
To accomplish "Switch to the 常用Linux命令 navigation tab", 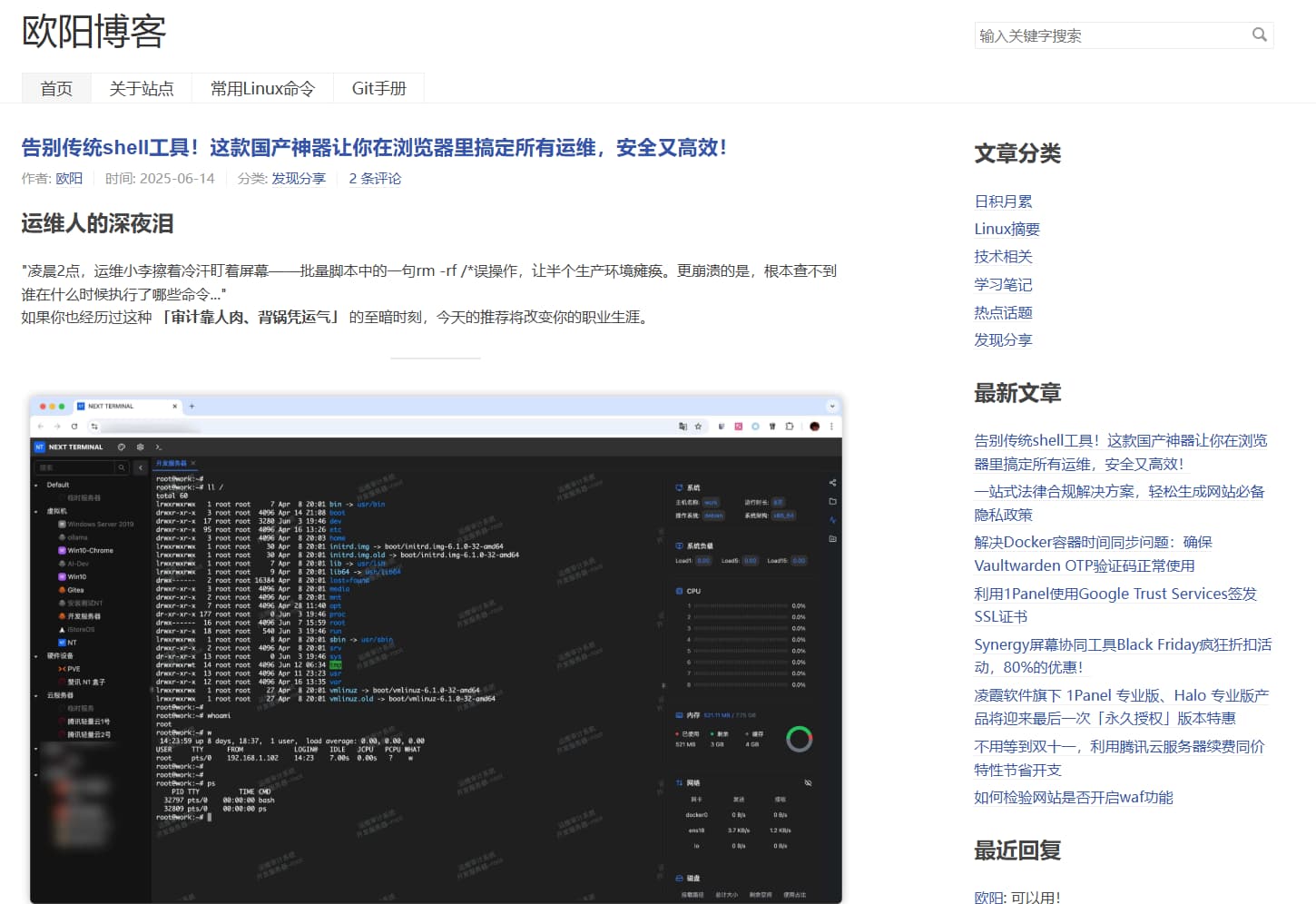I will (x=262, y=87).
